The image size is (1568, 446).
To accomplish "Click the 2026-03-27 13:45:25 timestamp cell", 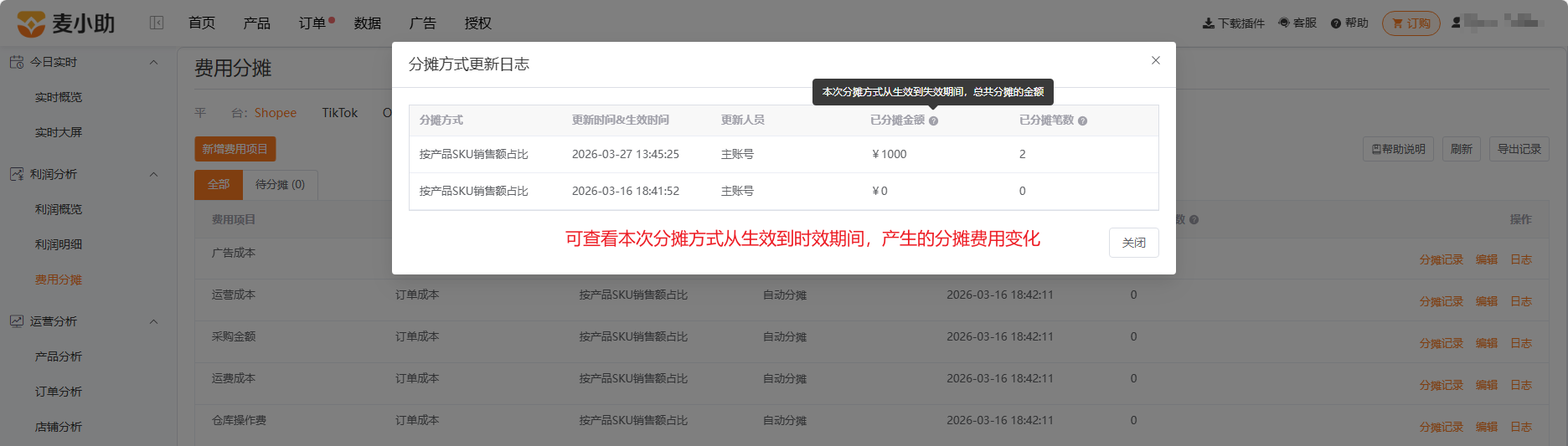I will click(626, 154).
